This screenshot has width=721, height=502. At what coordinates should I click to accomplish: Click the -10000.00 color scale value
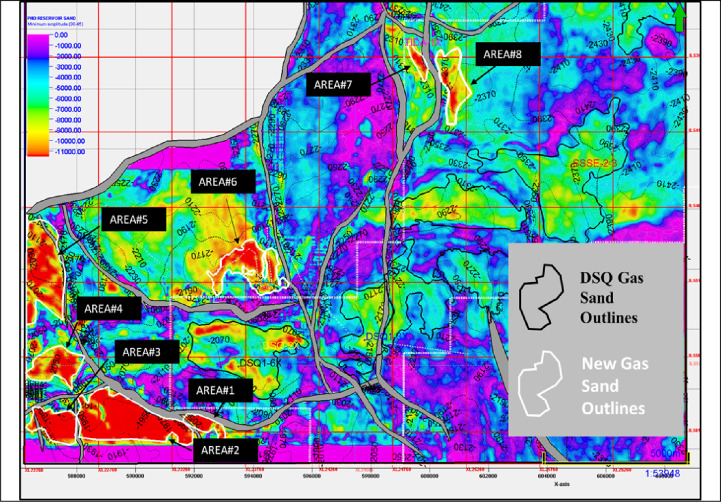(69, 141)
